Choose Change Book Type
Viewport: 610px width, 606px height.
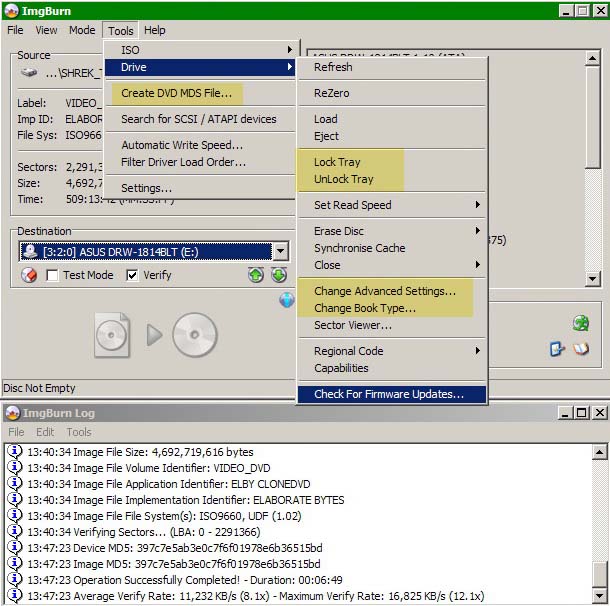(392, 308)
